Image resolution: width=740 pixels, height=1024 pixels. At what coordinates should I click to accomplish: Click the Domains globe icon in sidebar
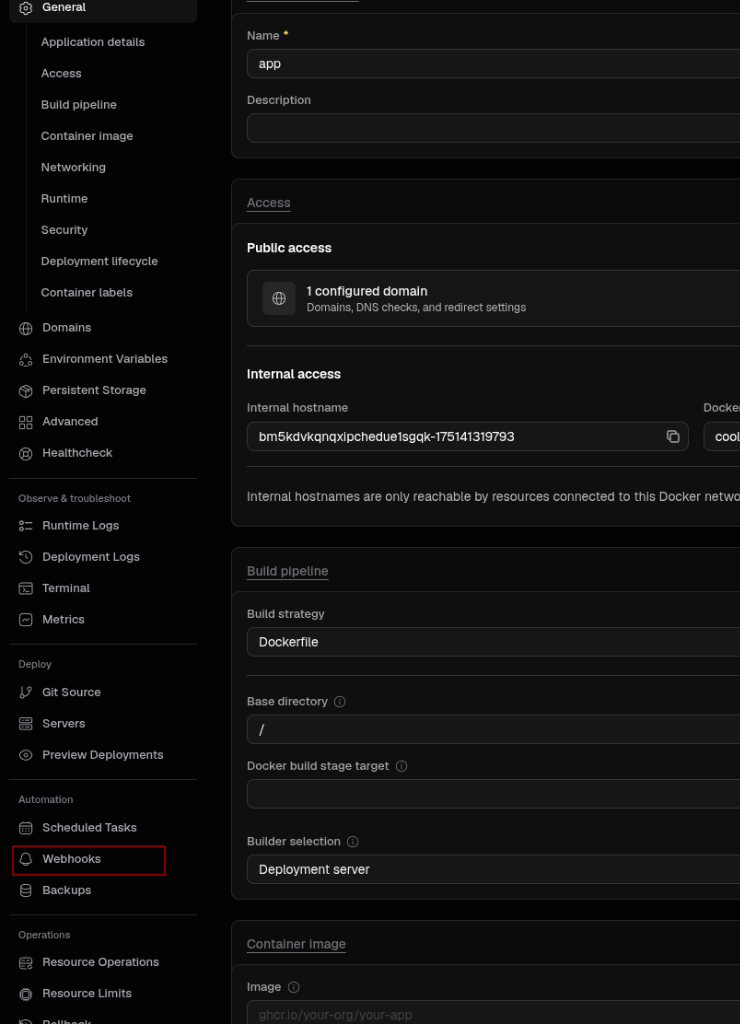(x=25, y=328)
